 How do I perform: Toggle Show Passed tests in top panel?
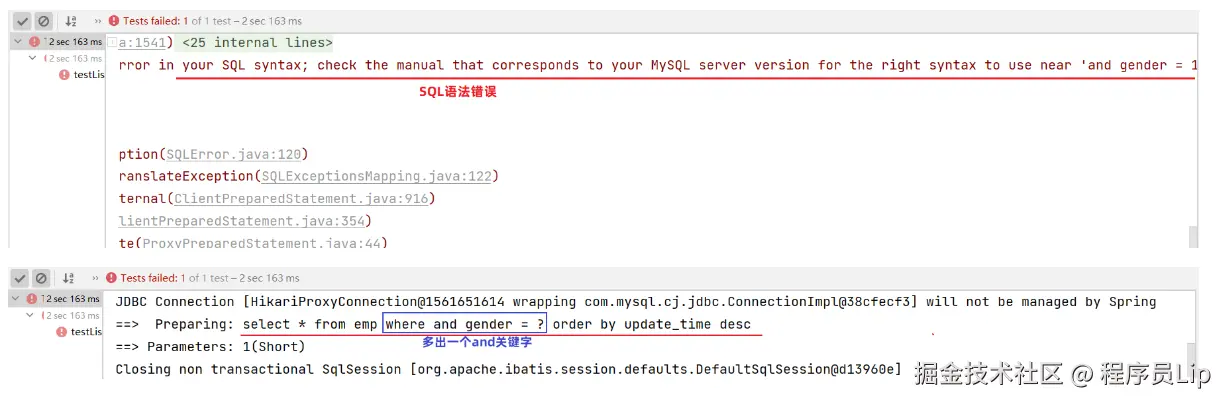pos(22,20)
